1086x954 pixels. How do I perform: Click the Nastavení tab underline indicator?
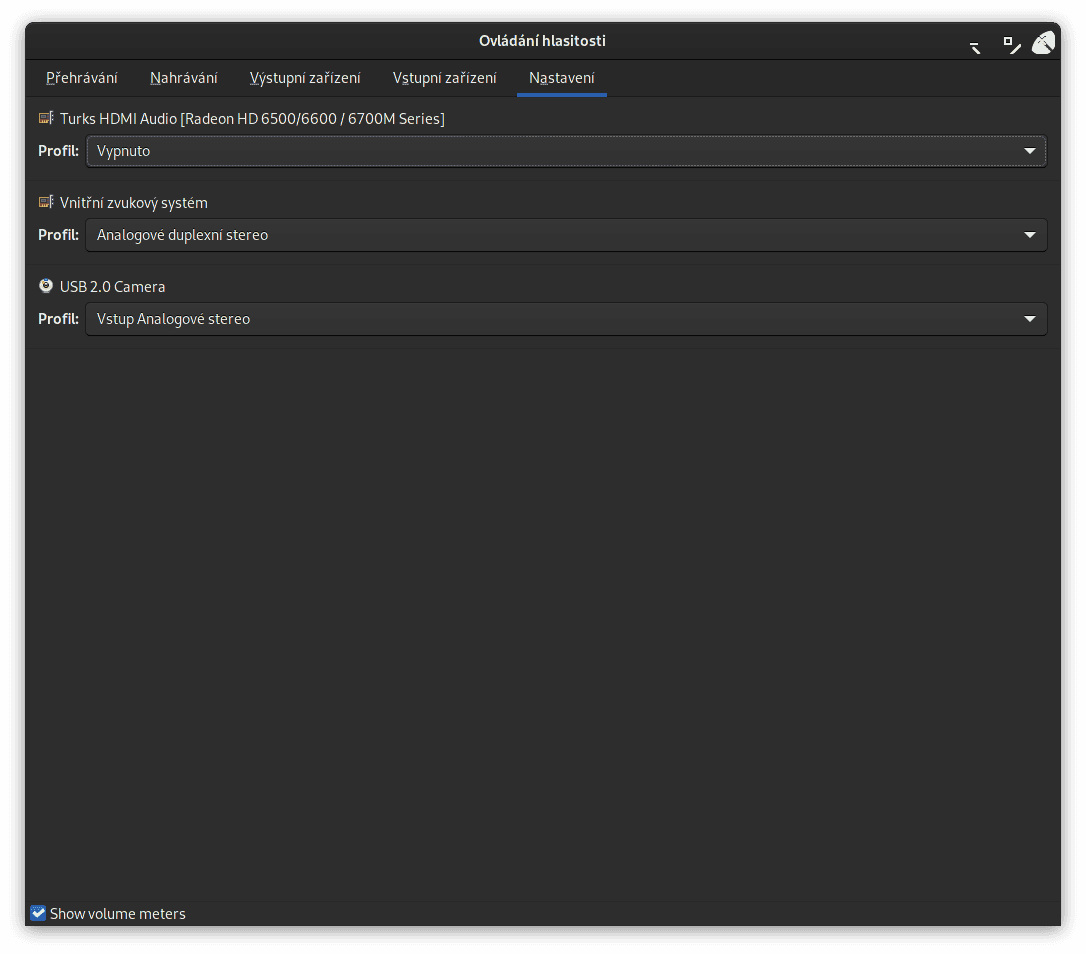[x=561, y=95]
